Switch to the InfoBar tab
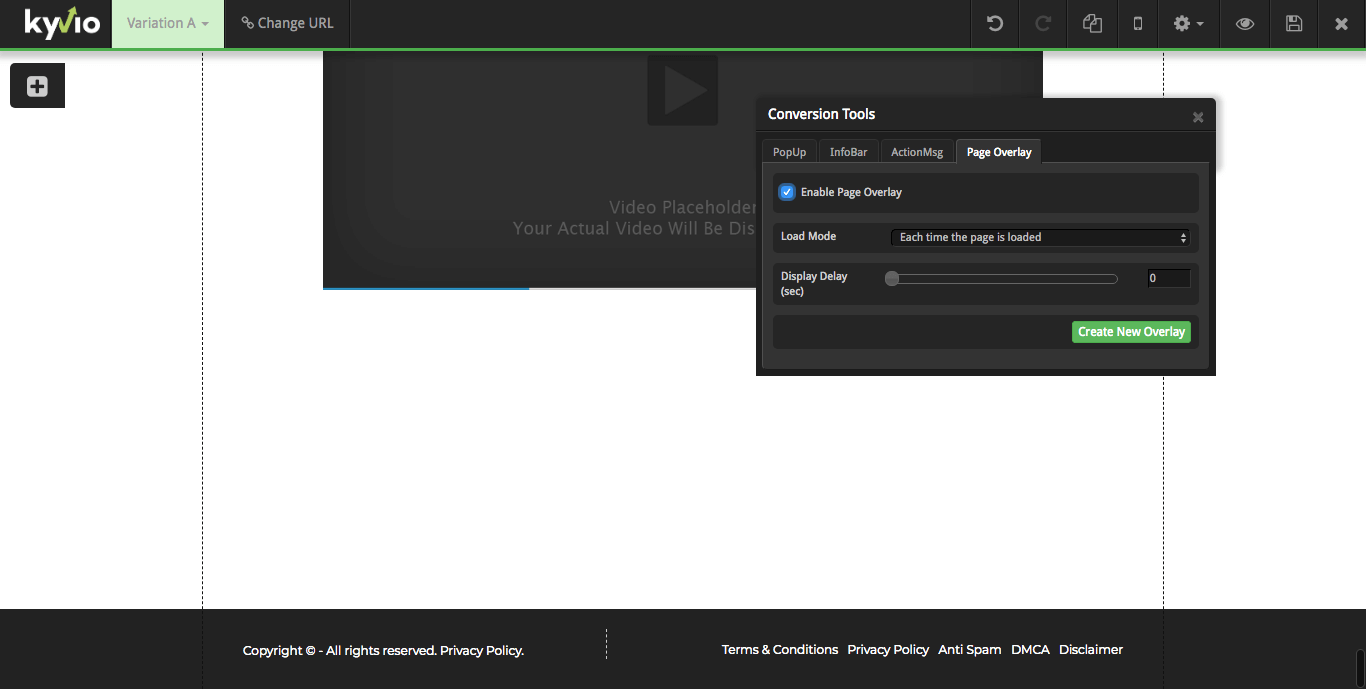The width and height of the screenshot is (1366, 689). [x=849, y=152]
